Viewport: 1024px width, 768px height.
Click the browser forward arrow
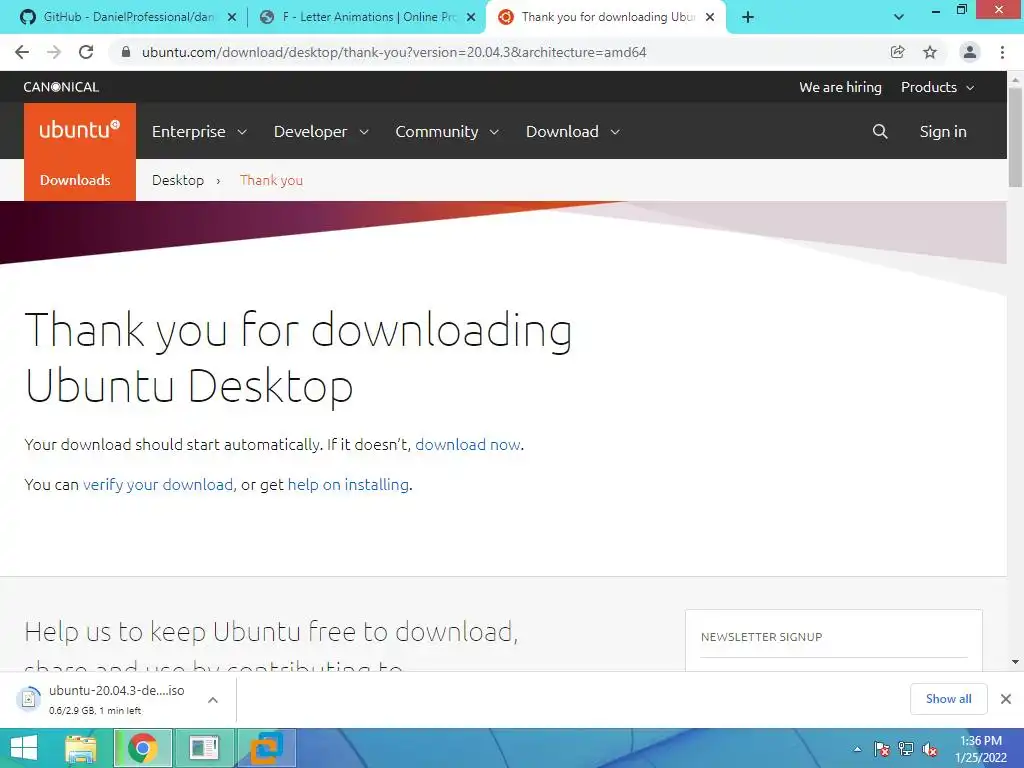pyautogui.click(x=54, y=52)
